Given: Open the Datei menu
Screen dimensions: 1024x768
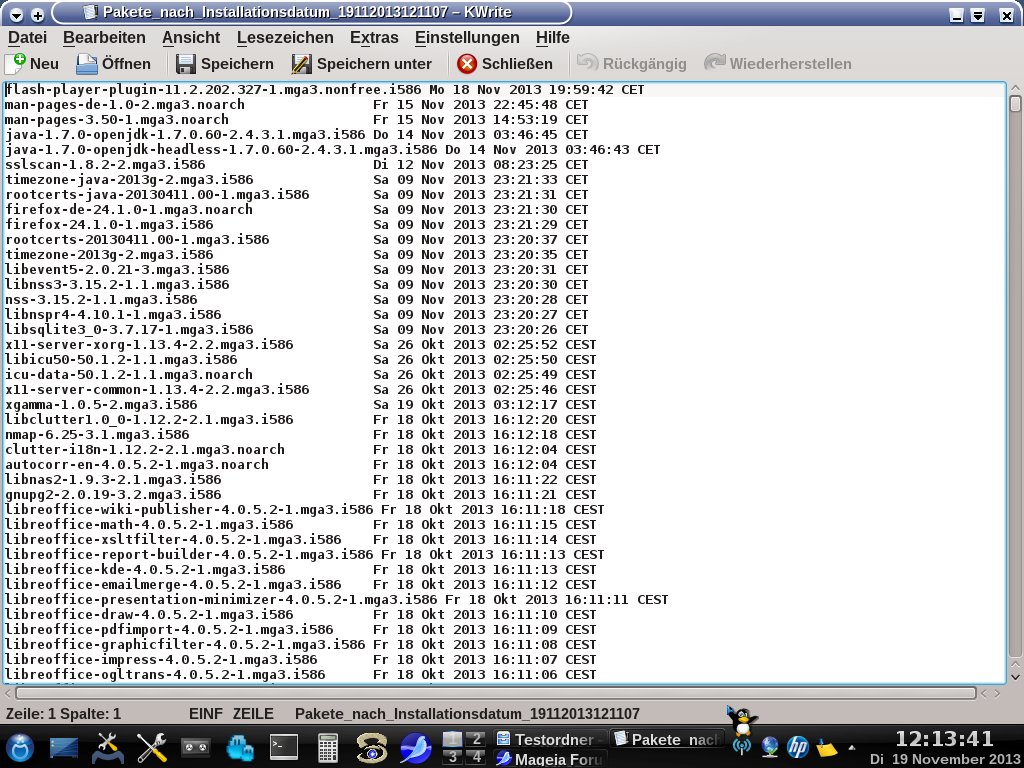Looking at the screenshot, I should pyautogui.click(x=27, y=37).
